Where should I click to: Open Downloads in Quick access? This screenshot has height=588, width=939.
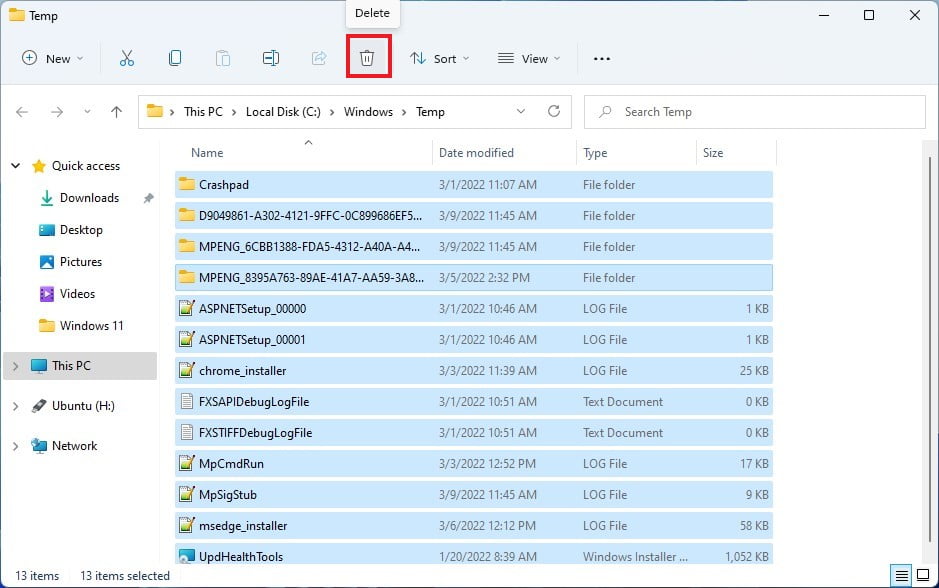tap(89, 198)
